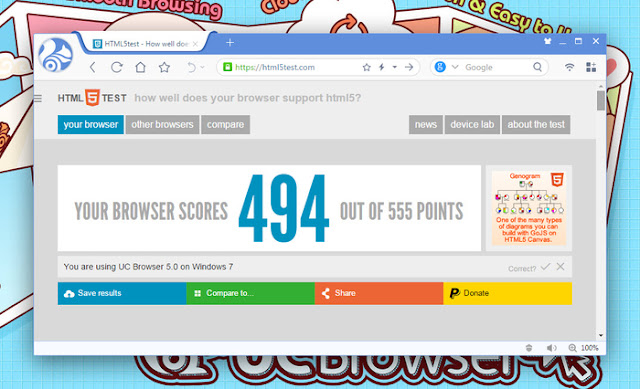This screenshot has height=389, width=640.
Task: Click the go arrow in address bar
Action: coord(409,67)
